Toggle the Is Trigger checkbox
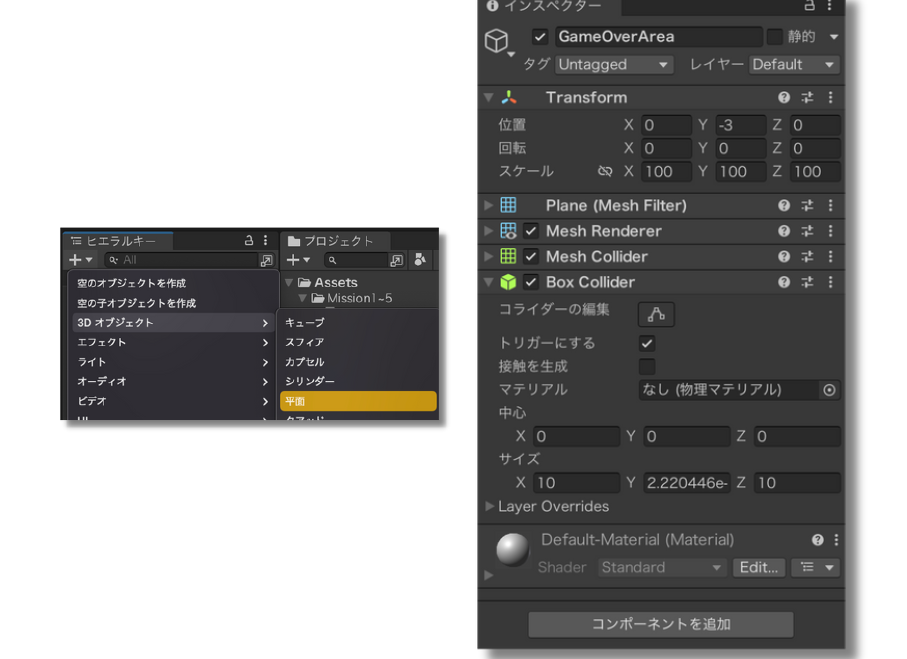This screenshot has height=659, width=907. tap(647, 343)
